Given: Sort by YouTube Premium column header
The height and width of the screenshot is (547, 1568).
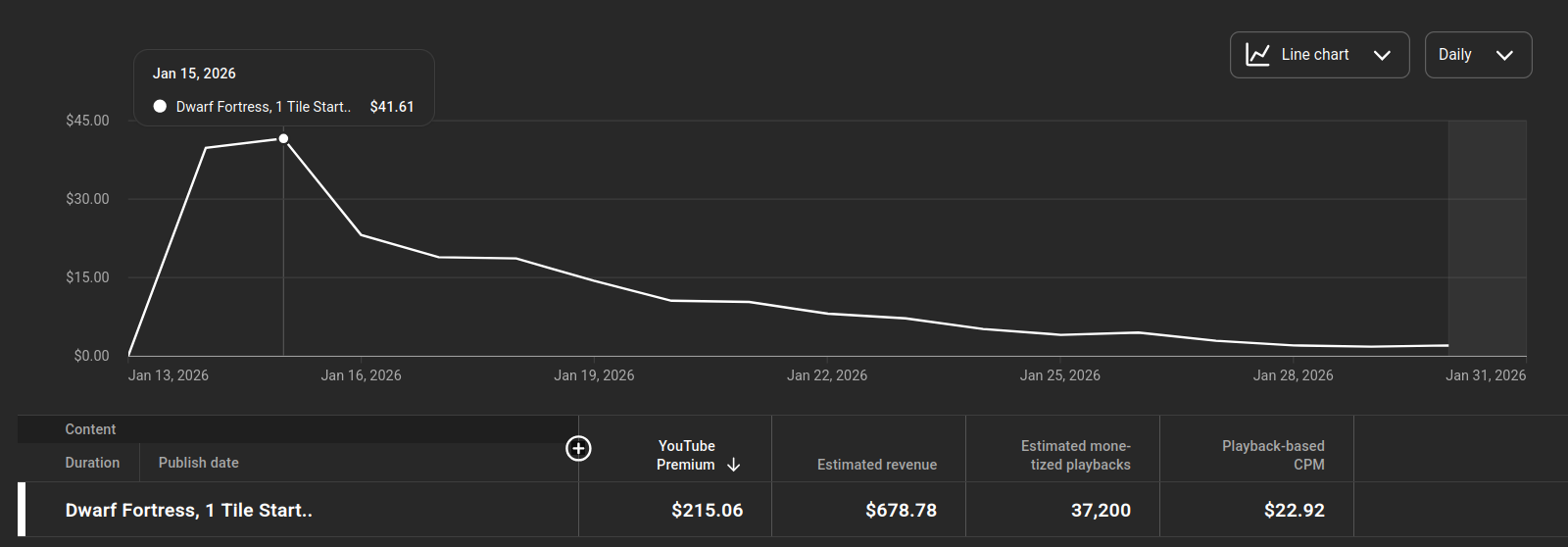Looking at the screenshot, I should point(686,455).
